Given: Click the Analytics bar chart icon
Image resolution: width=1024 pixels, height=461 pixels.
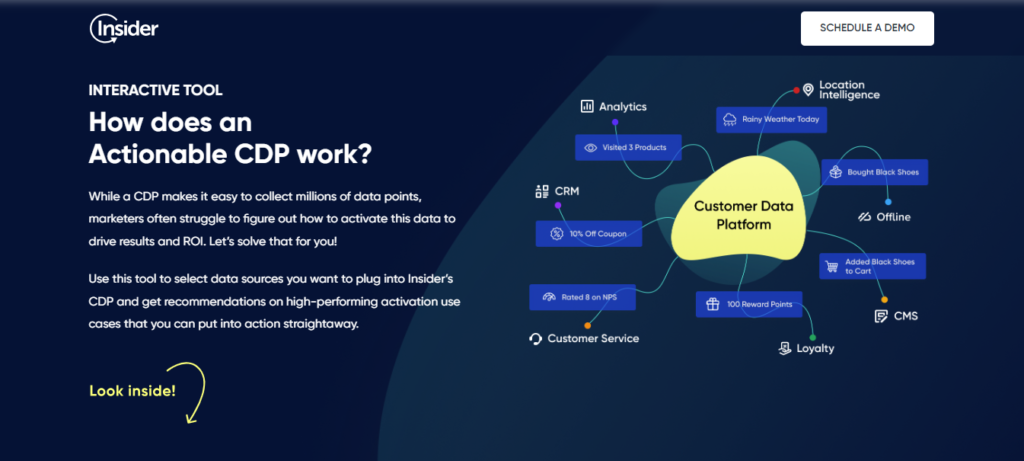Looking at the screenshot, I should (586, 106).
